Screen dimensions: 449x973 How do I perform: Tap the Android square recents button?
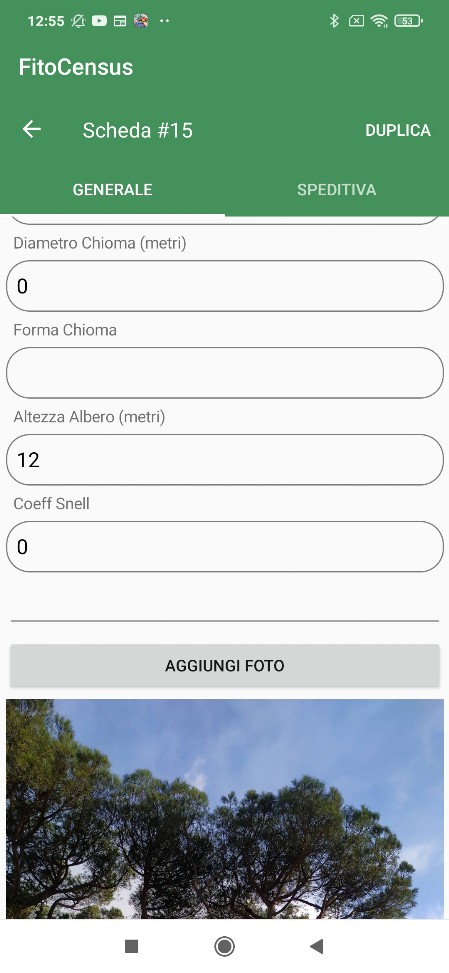click(x=131, y=946)
